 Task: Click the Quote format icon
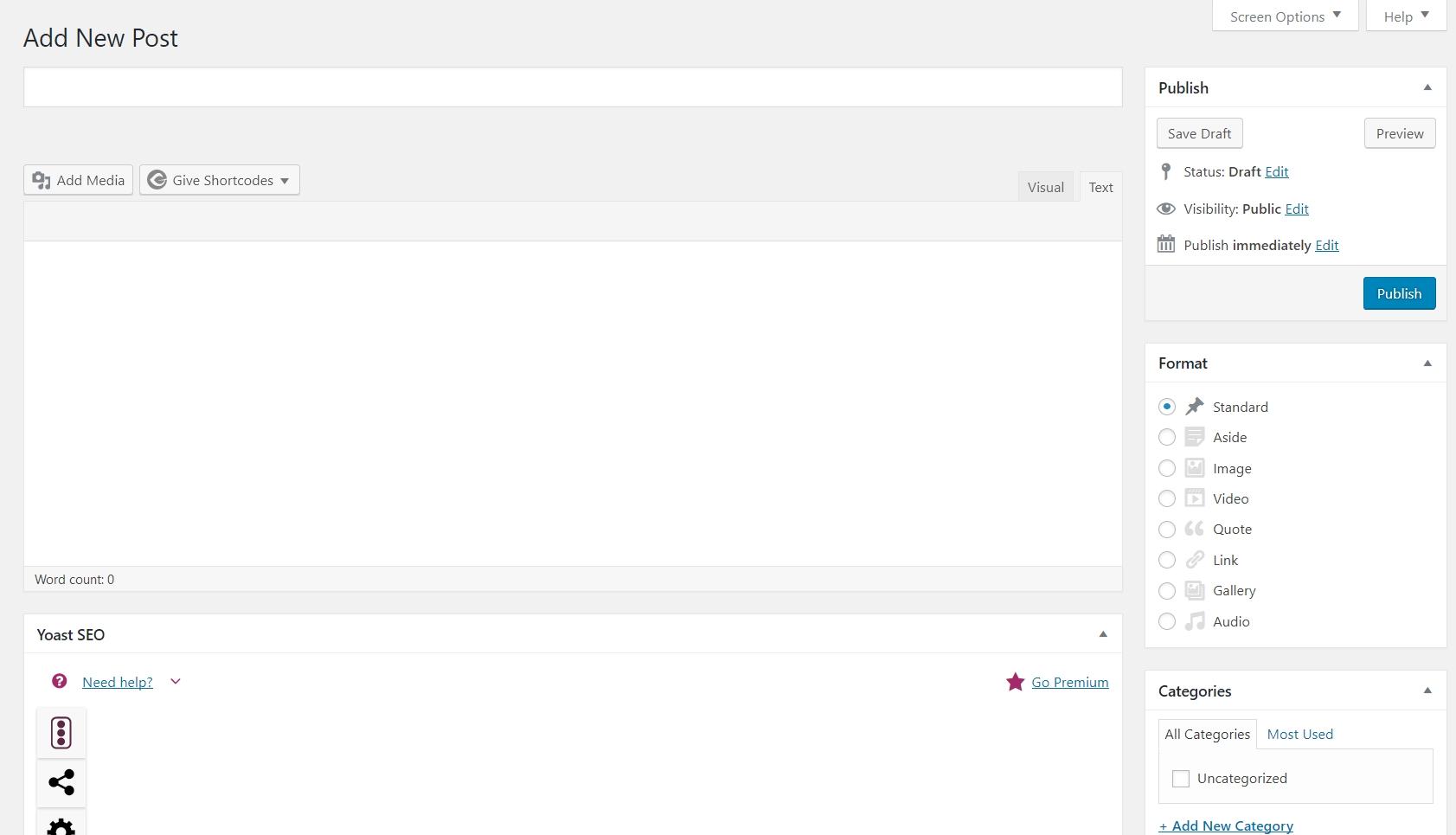pyautogui.click(x=1195, y=529)
